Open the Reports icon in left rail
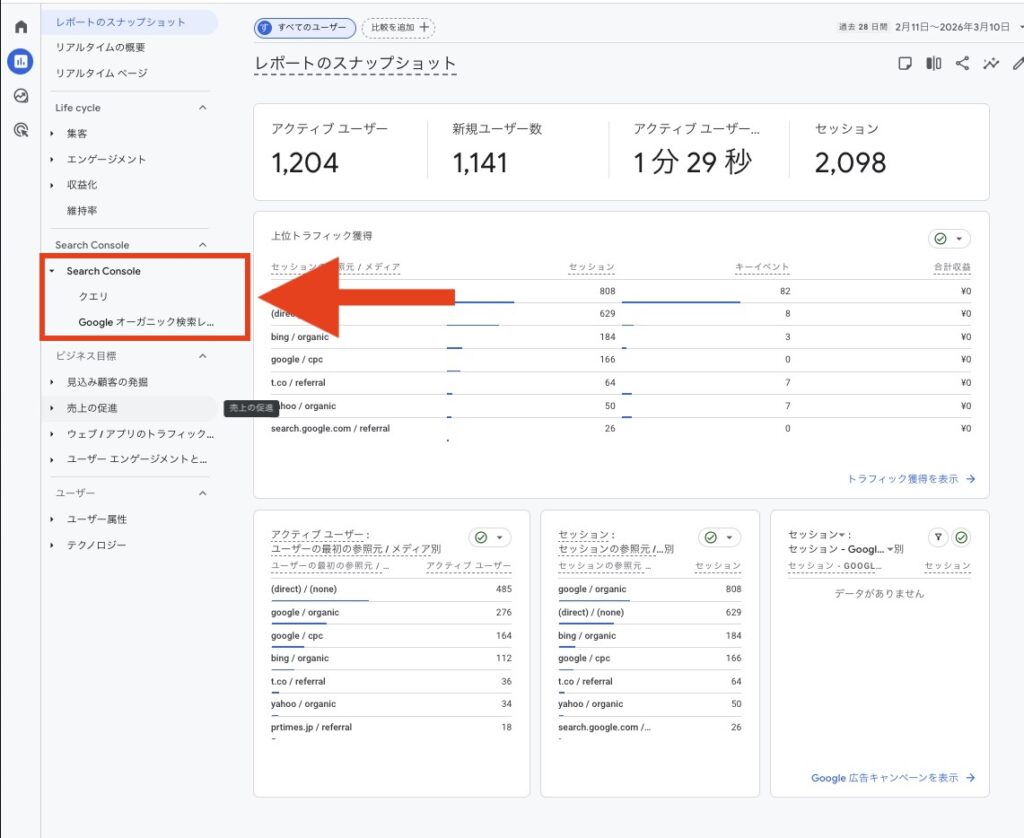Image resolution: width=1024 pixels, height=838 pixels. click(20, 61)
